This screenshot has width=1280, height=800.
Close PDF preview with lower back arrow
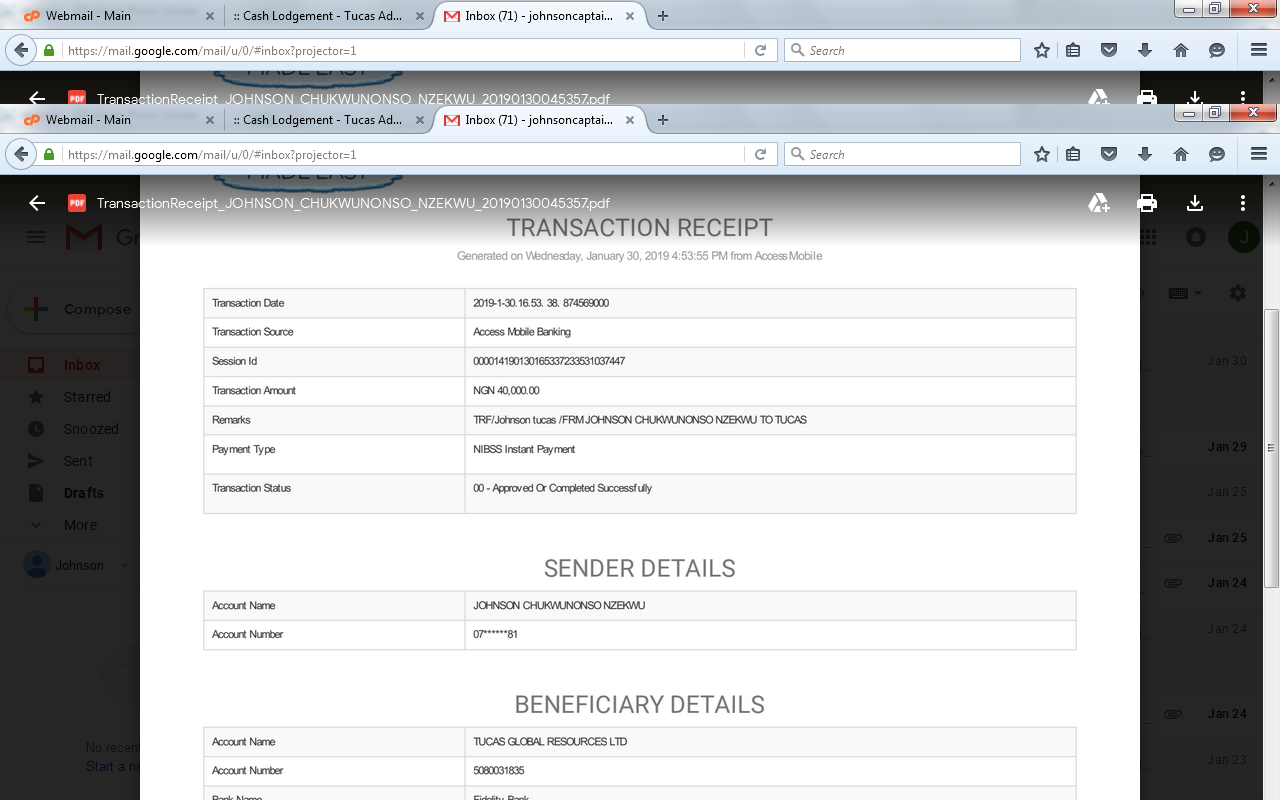point(37,203)
